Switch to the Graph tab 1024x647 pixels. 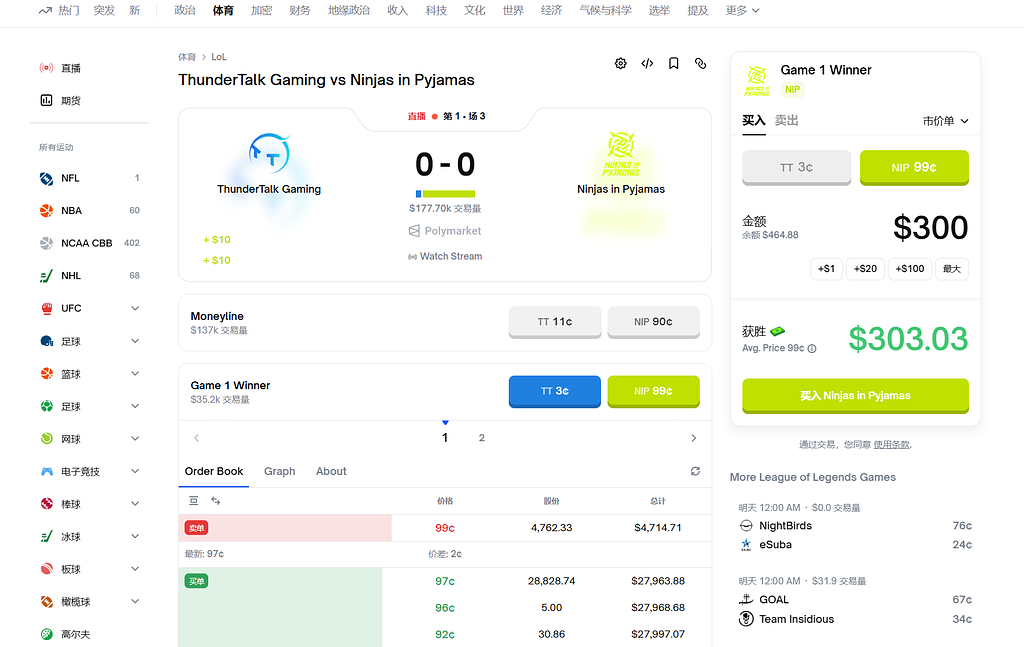279,471
